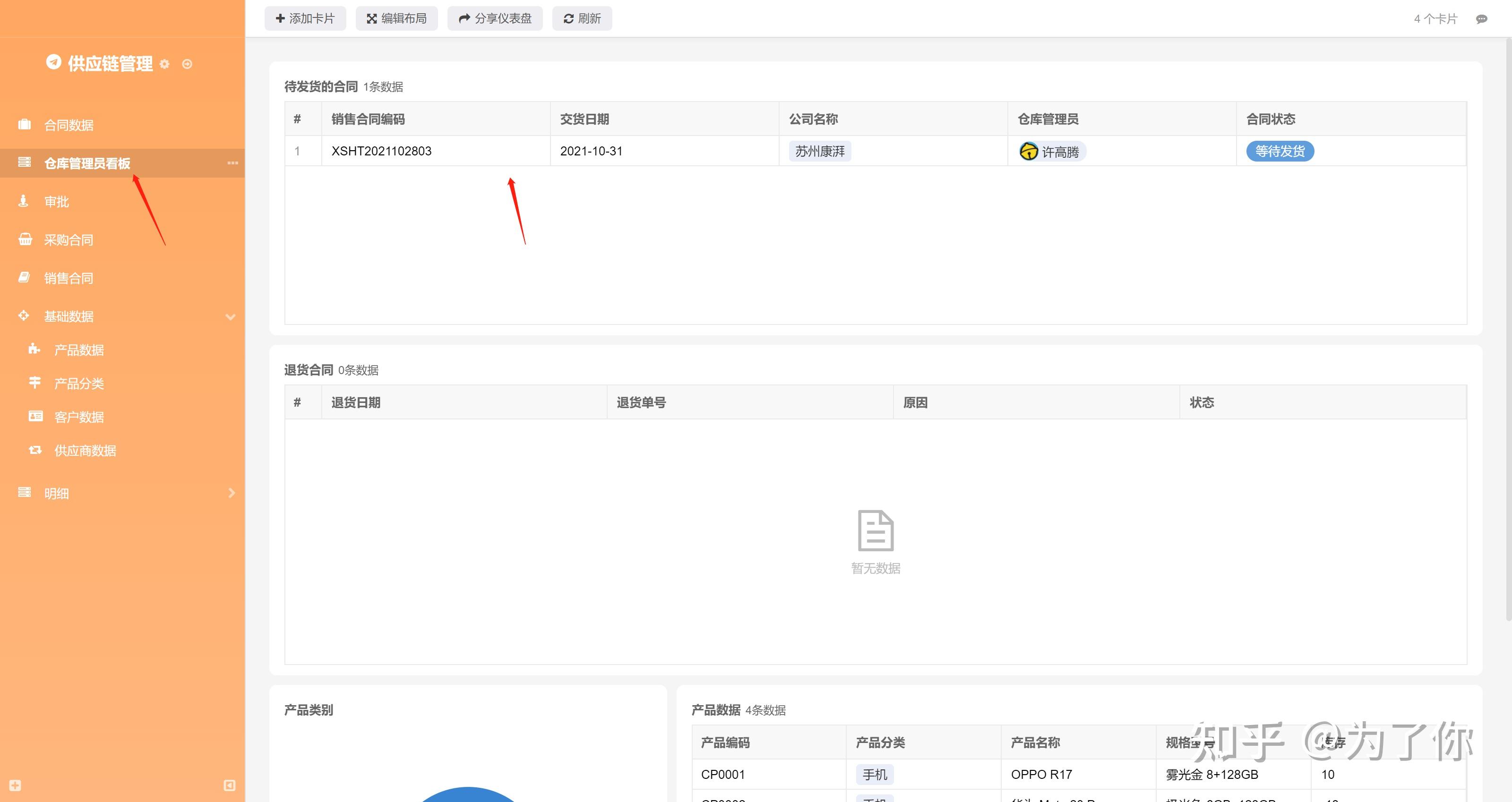
Task: Click the 供应链管理 paper plane logo
Action: tap(53, 62)
